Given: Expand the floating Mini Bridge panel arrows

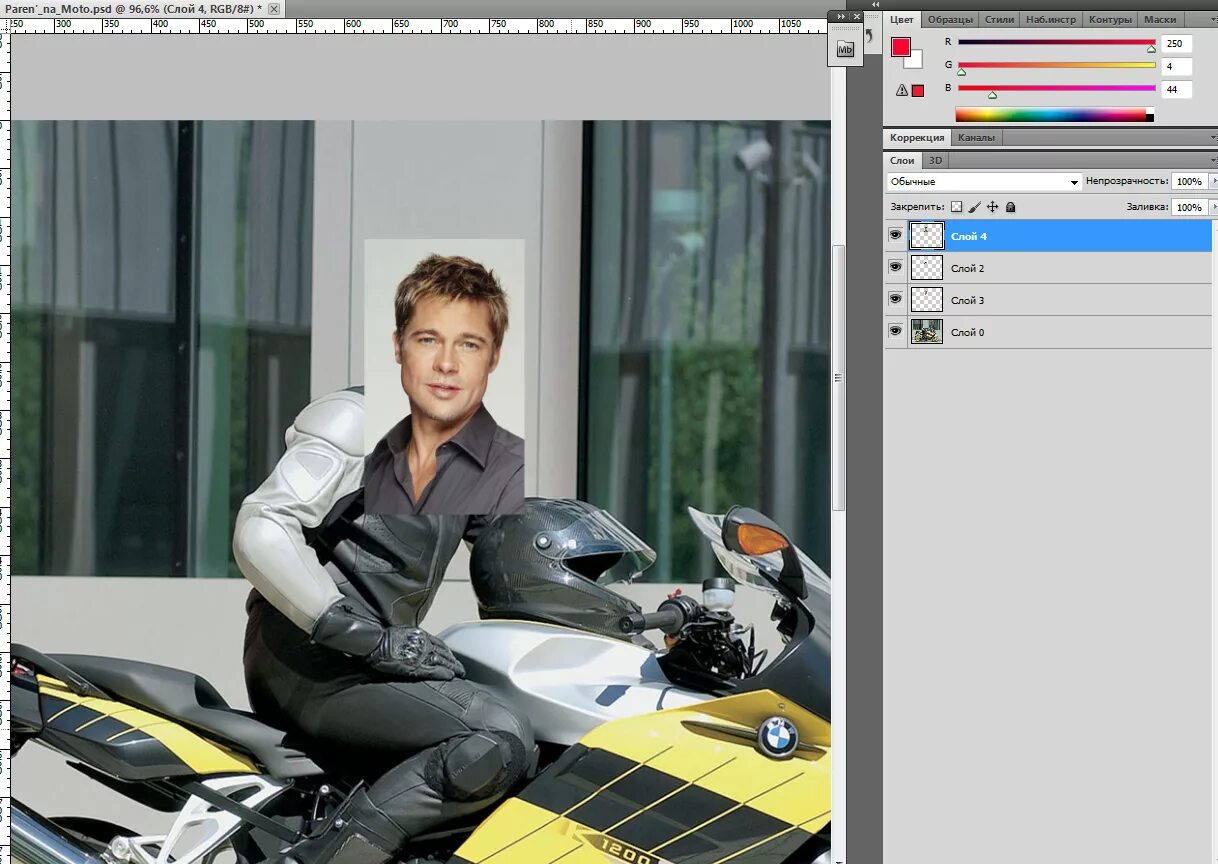Looking at the screenshot, I should pyautogui.click(x=841, y=16).
